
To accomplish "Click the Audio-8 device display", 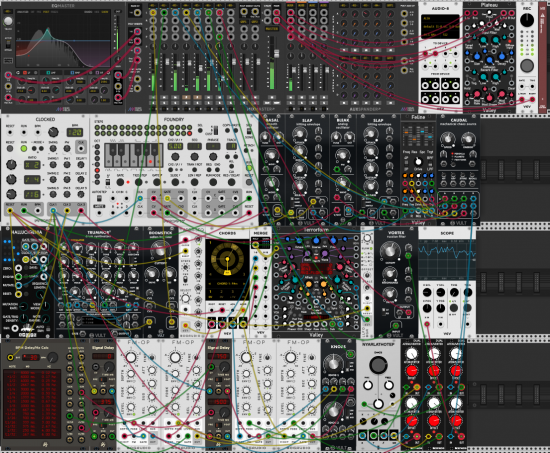I will click(x=440, y=27).
